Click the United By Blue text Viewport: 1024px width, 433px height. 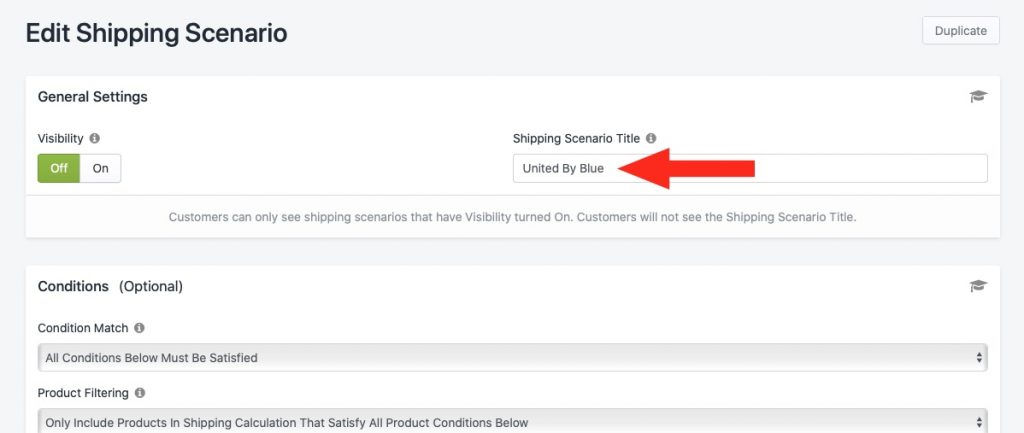563,168
